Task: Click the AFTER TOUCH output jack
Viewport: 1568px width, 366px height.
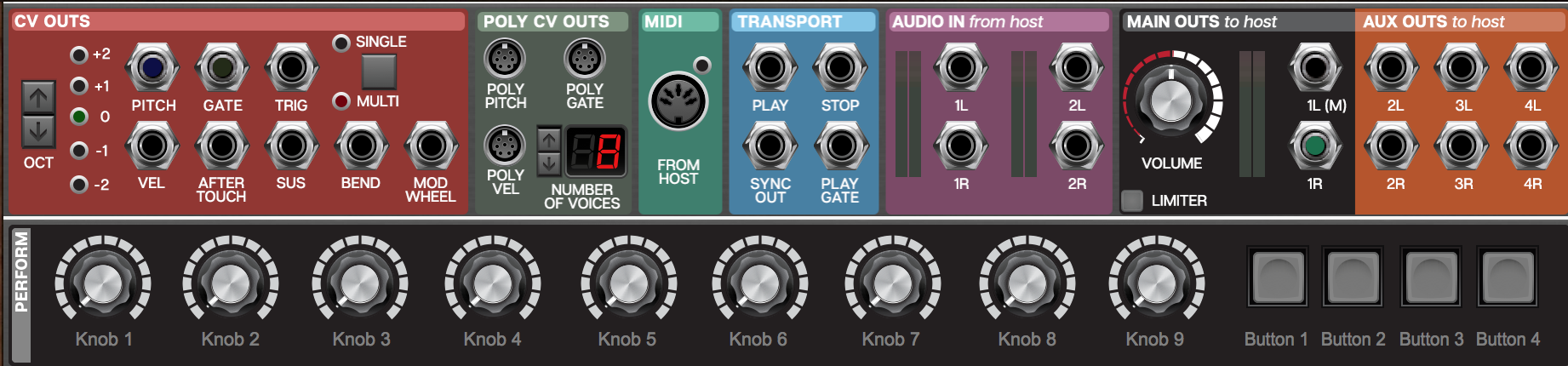Action: tap(222, 146)
